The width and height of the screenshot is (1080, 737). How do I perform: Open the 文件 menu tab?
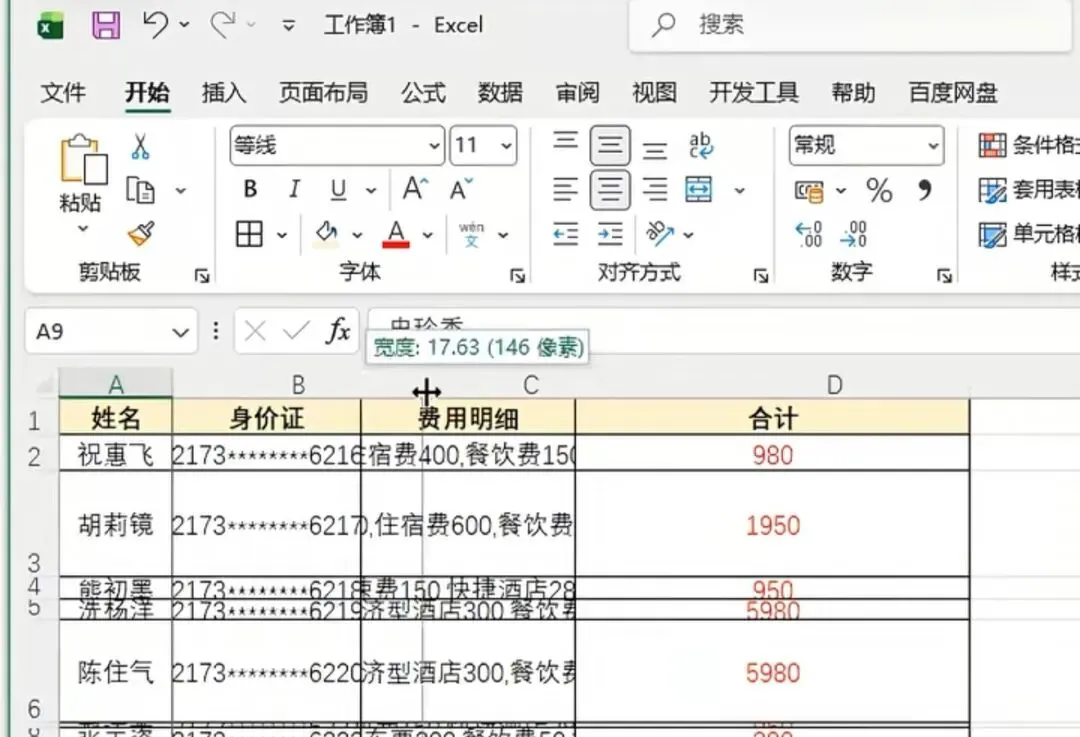pyautogui.click(x=63, y=92)
